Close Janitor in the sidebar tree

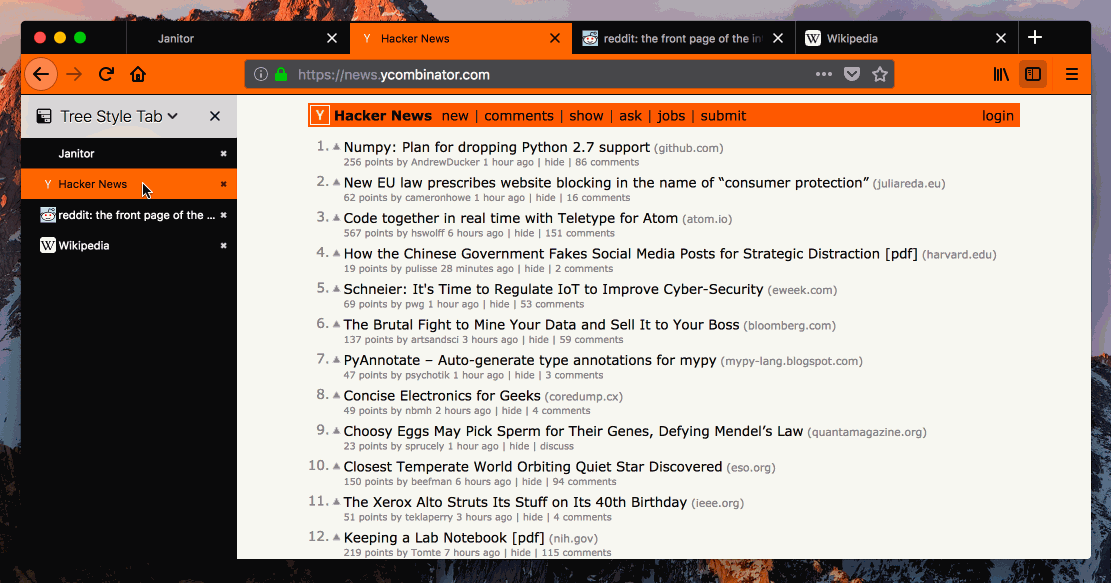pyautogui.click(x=223, y=154)
